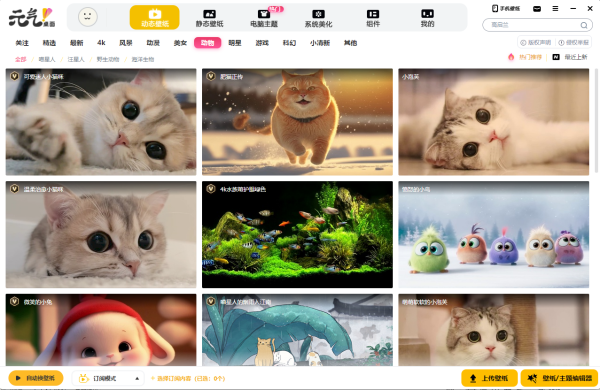Click the aquarium fish tank wallpaper thumbnail
This screenshot has height=390, width=600.
(297, 235)
